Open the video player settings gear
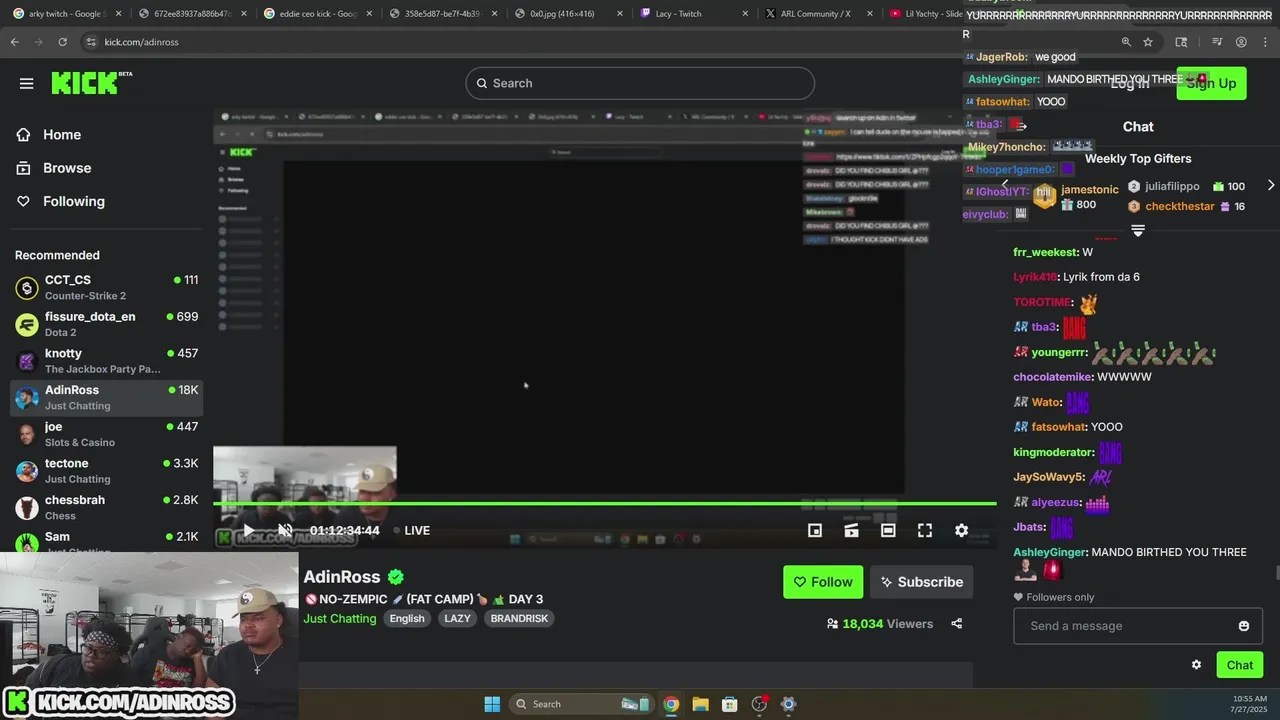Image resolution: width=1280 pixels, height=720 pixels. 961,530
